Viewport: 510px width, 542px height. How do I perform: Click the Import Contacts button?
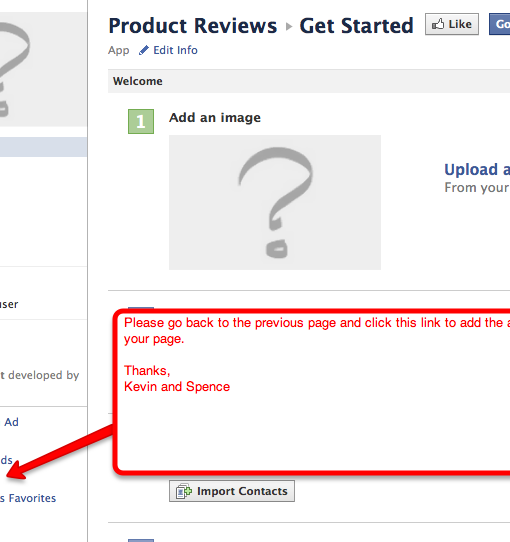pos(232,491)
